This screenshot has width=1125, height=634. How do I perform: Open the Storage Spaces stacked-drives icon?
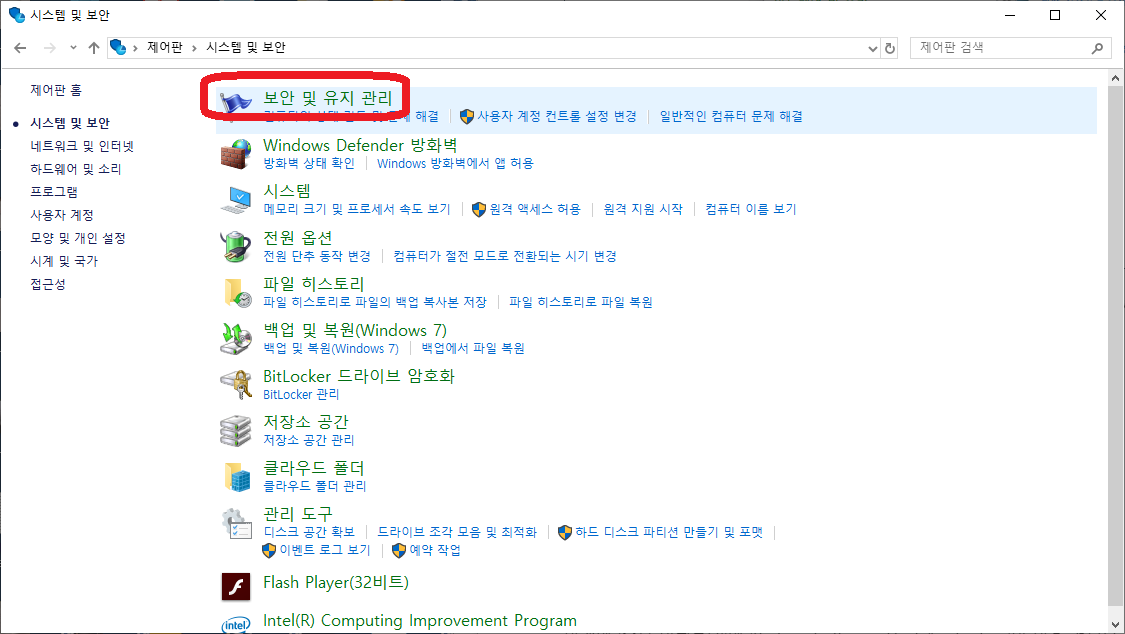[235, 430]
